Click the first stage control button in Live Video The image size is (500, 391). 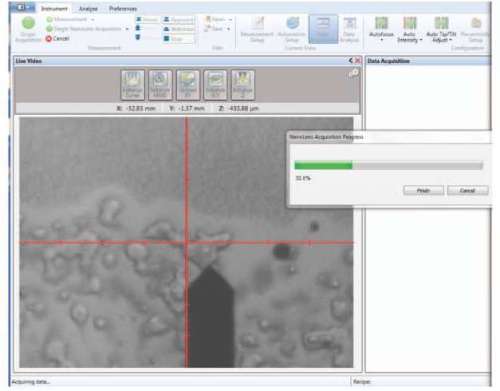[x=133, y=85]
